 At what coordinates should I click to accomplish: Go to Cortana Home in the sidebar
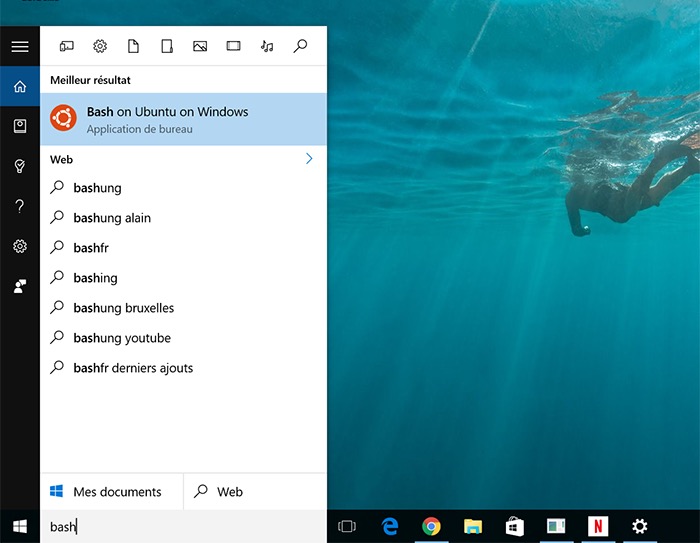point(20,87)
